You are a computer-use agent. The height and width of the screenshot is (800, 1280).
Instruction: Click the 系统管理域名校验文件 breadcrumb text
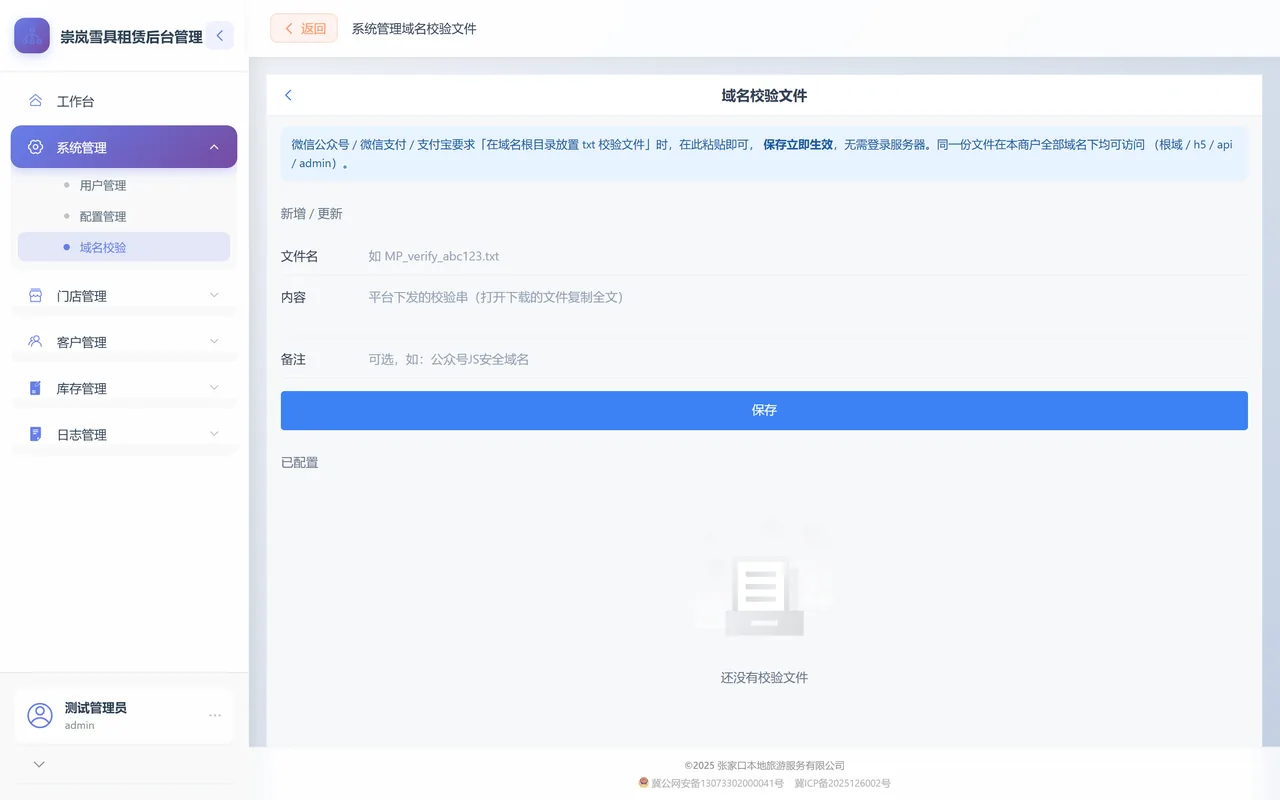click(414, 29)
